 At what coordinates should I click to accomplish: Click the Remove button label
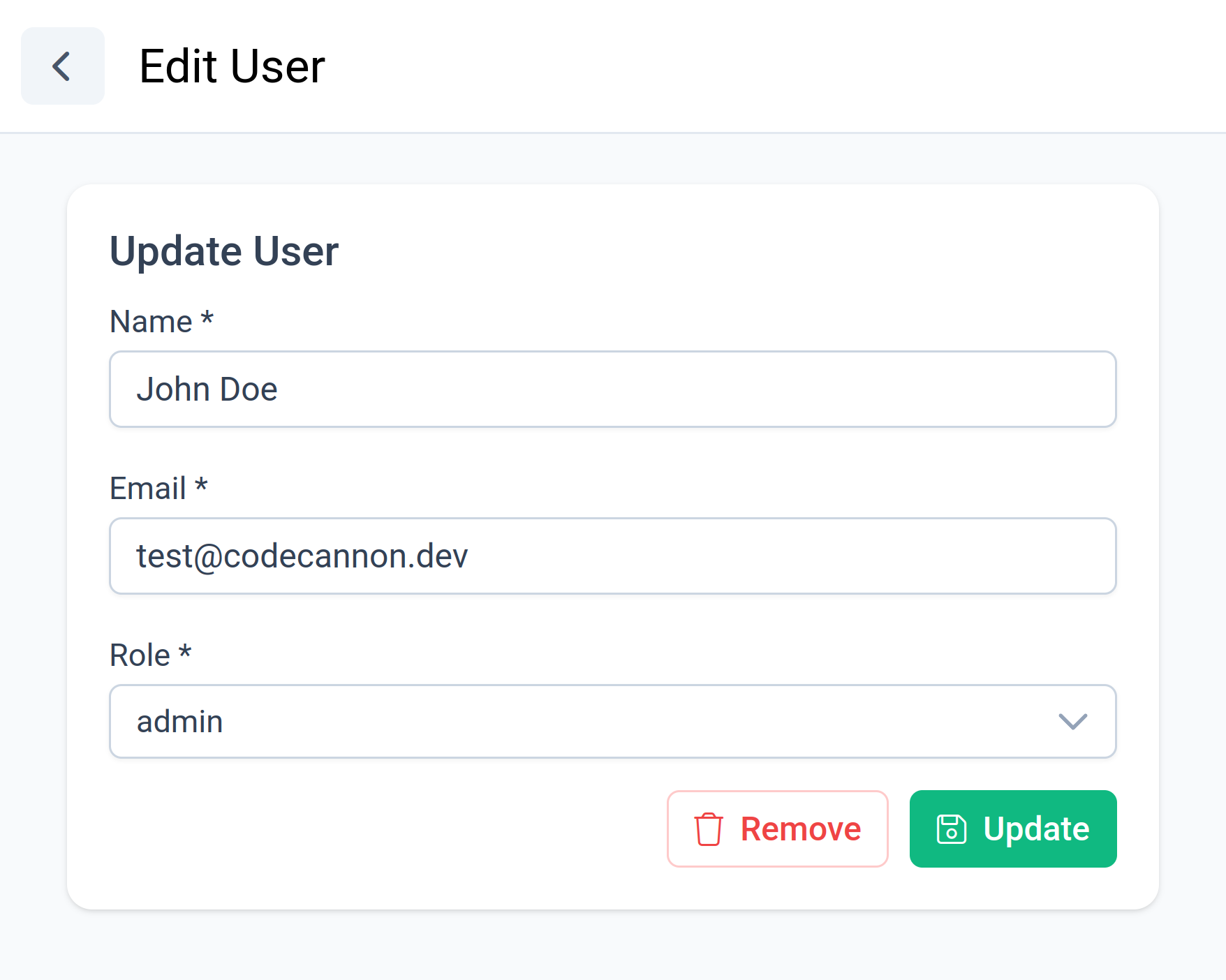801,829
